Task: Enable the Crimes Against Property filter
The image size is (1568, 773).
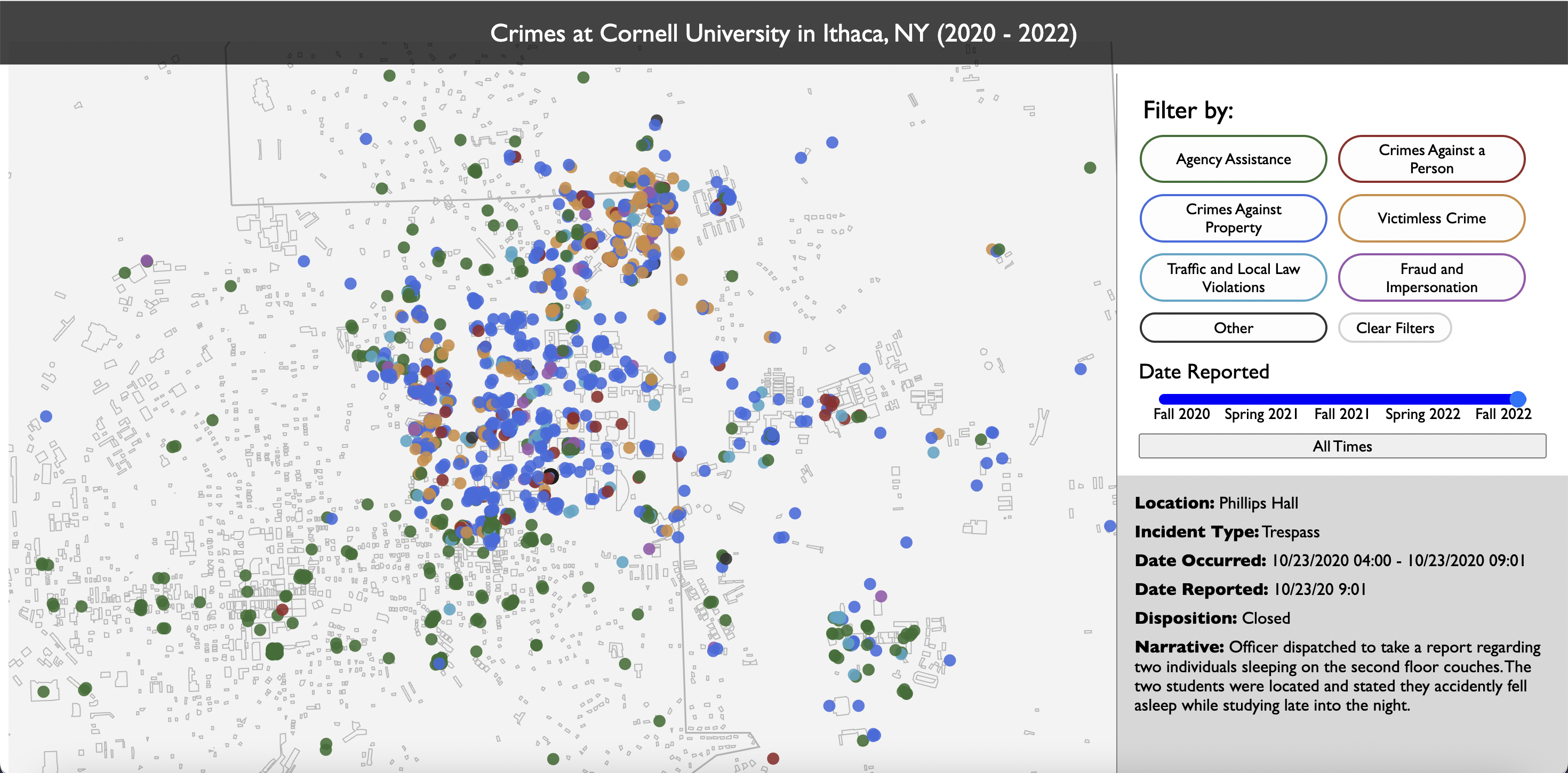Action: 1233,218
